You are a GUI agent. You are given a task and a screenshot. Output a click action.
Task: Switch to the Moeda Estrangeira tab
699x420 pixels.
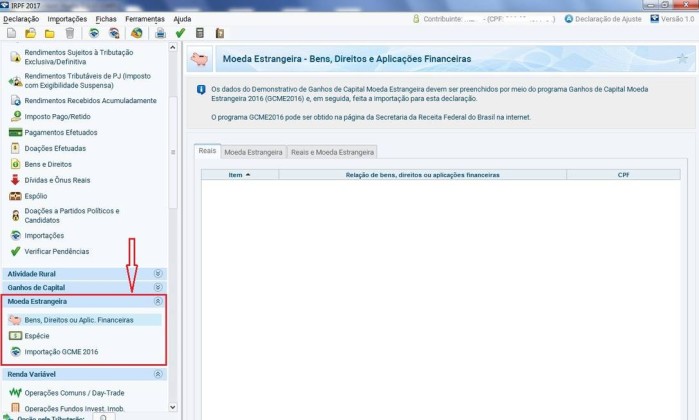point(252,152)
